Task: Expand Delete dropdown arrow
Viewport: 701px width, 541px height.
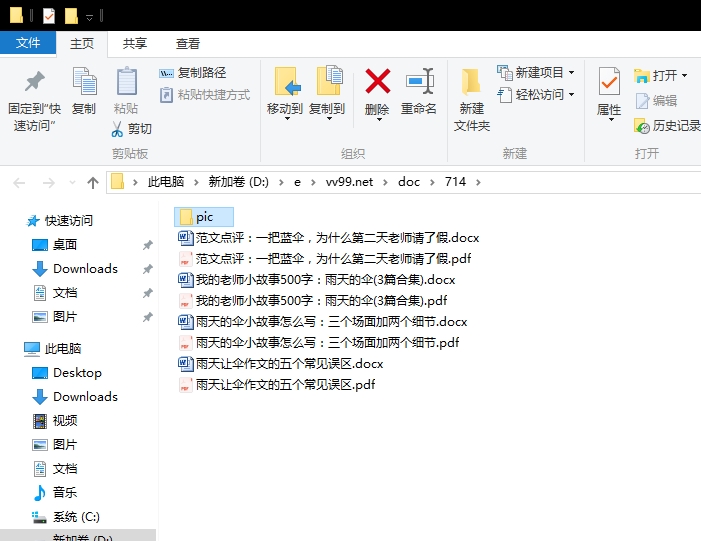Action: tap(379, 120)
